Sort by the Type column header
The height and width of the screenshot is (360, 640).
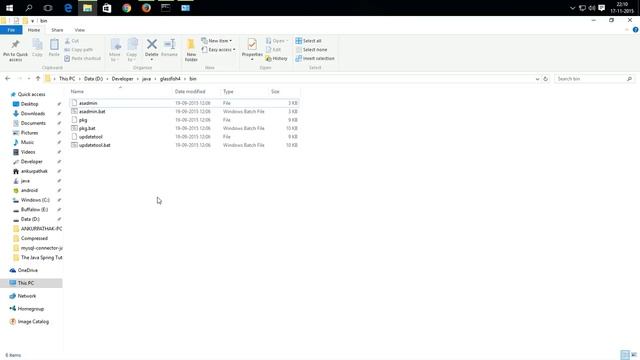228,91
